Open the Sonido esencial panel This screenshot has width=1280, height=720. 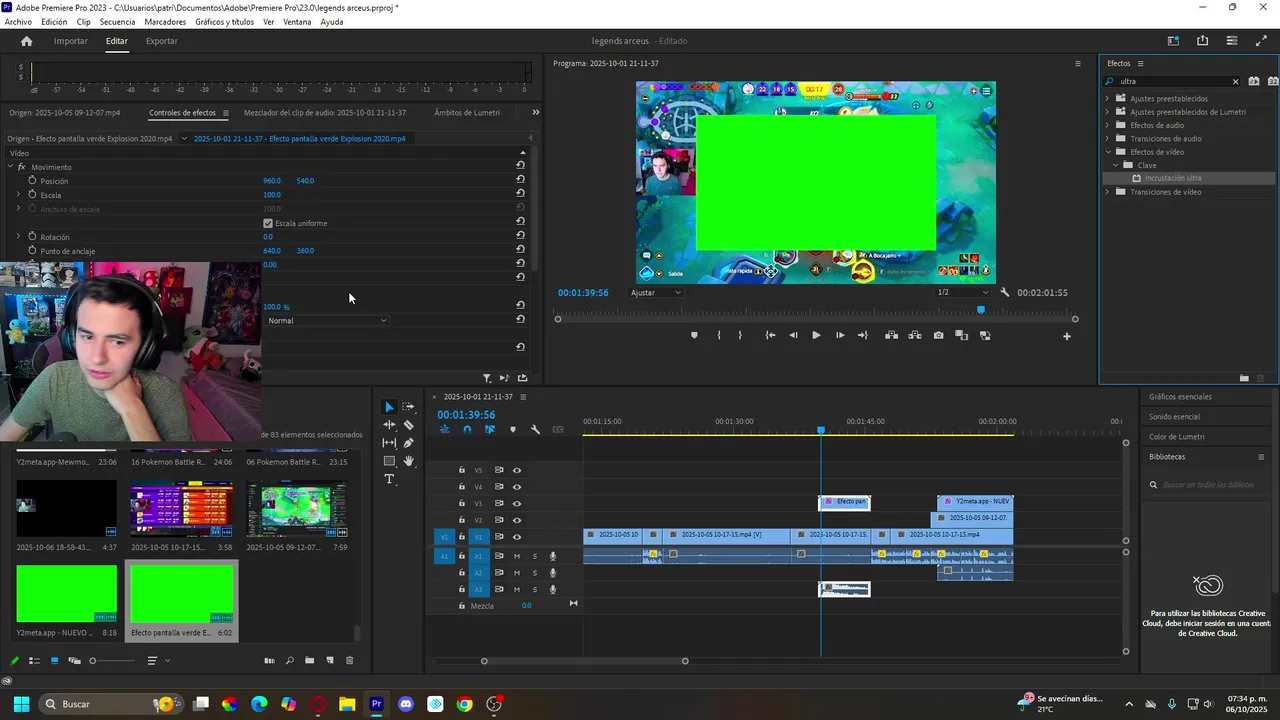[x=1174, y=417]
